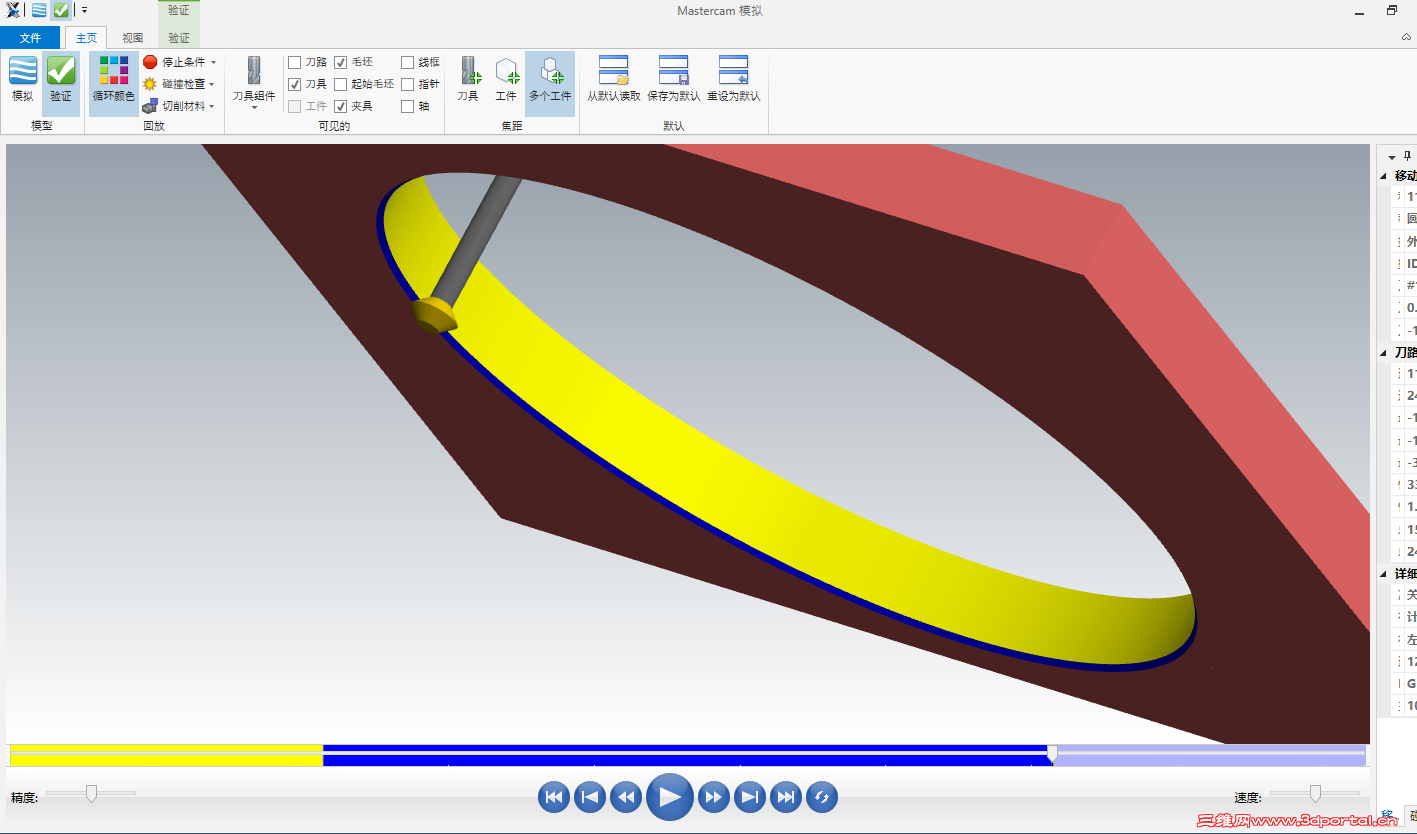Viewport: 1417px width, 834px height.
Task: Uncheck the 毛坯 stock checkbox
Action: [x=341, y=62]
